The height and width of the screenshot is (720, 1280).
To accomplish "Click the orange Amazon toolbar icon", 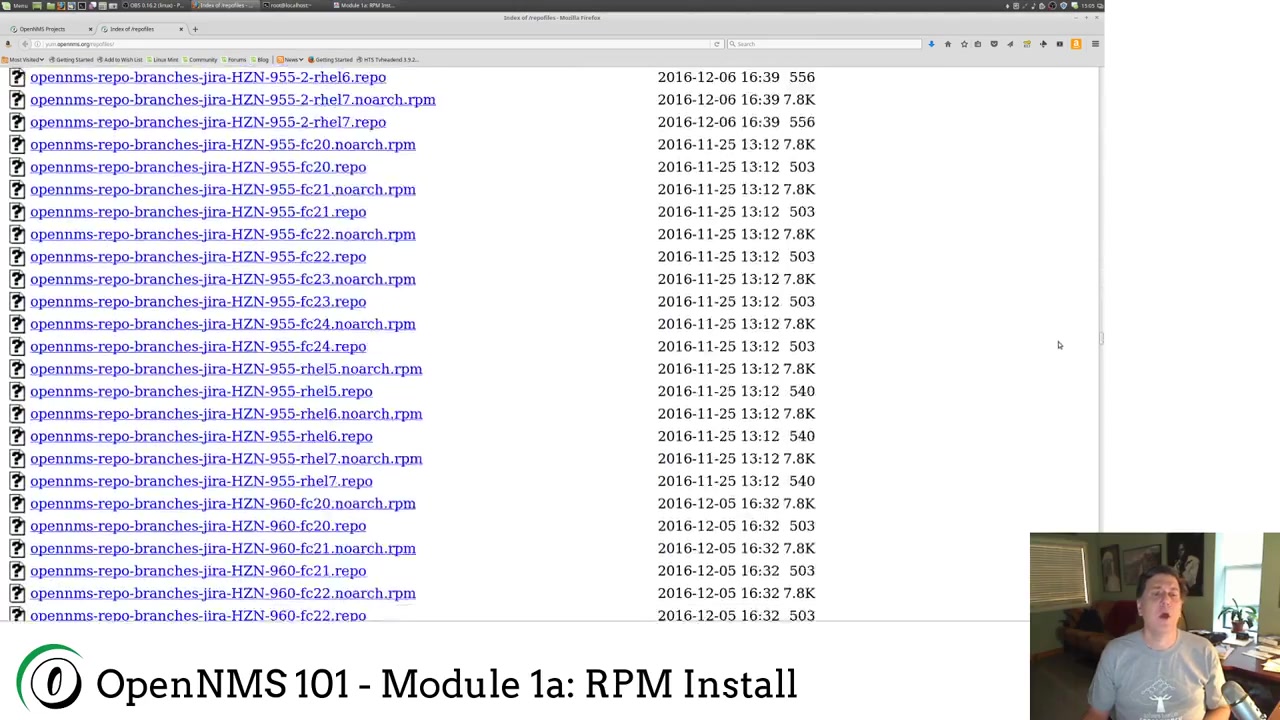I will 1076,44.
